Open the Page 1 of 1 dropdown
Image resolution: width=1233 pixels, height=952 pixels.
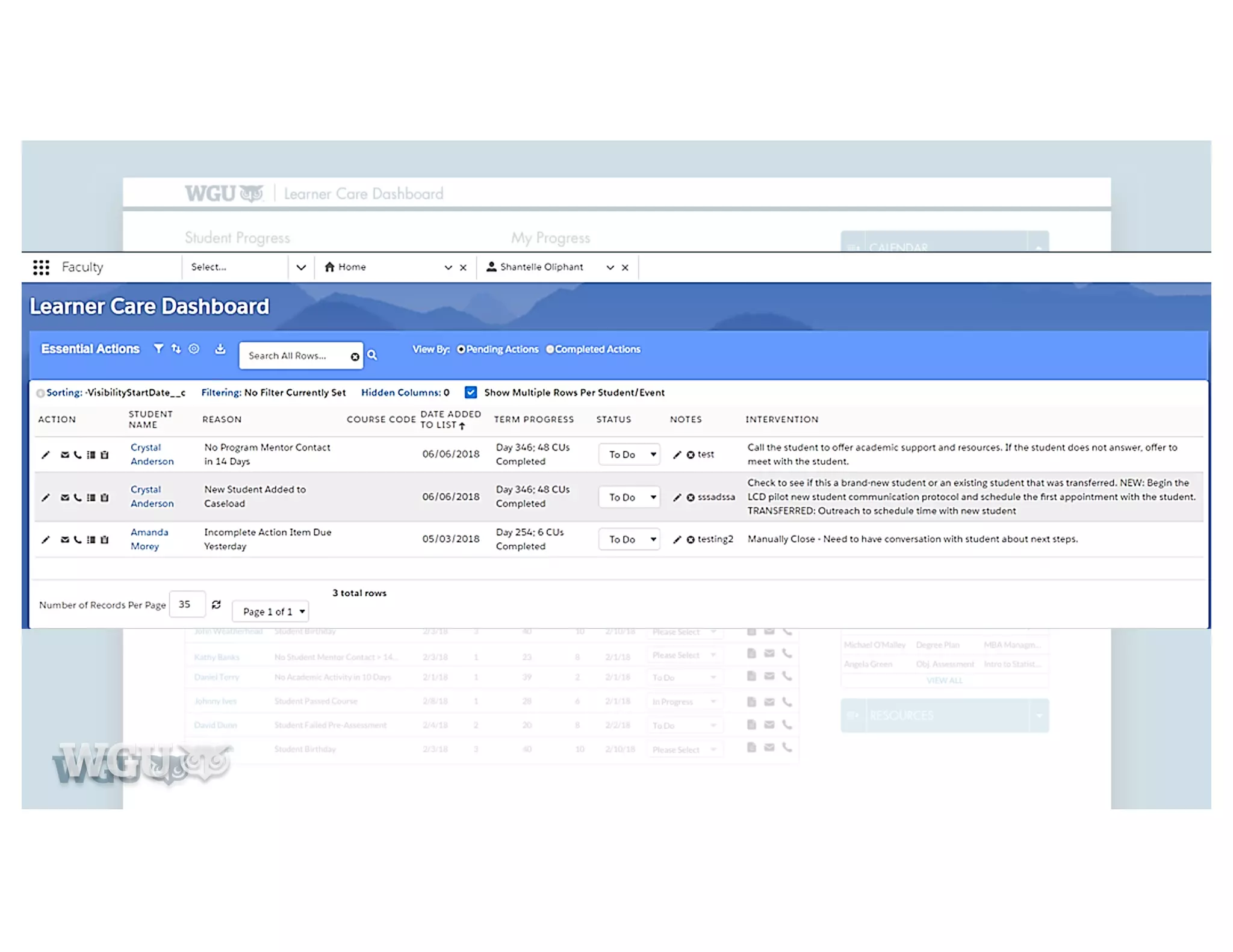(x=272, y=611)
